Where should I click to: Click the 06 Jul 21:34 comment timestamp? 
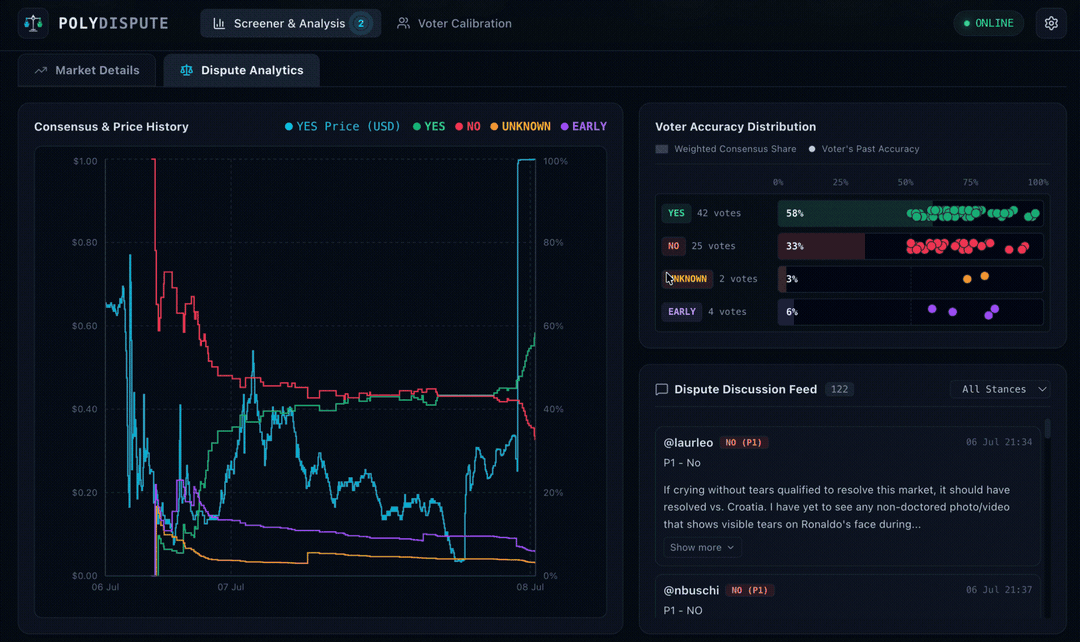coord(999,442)
